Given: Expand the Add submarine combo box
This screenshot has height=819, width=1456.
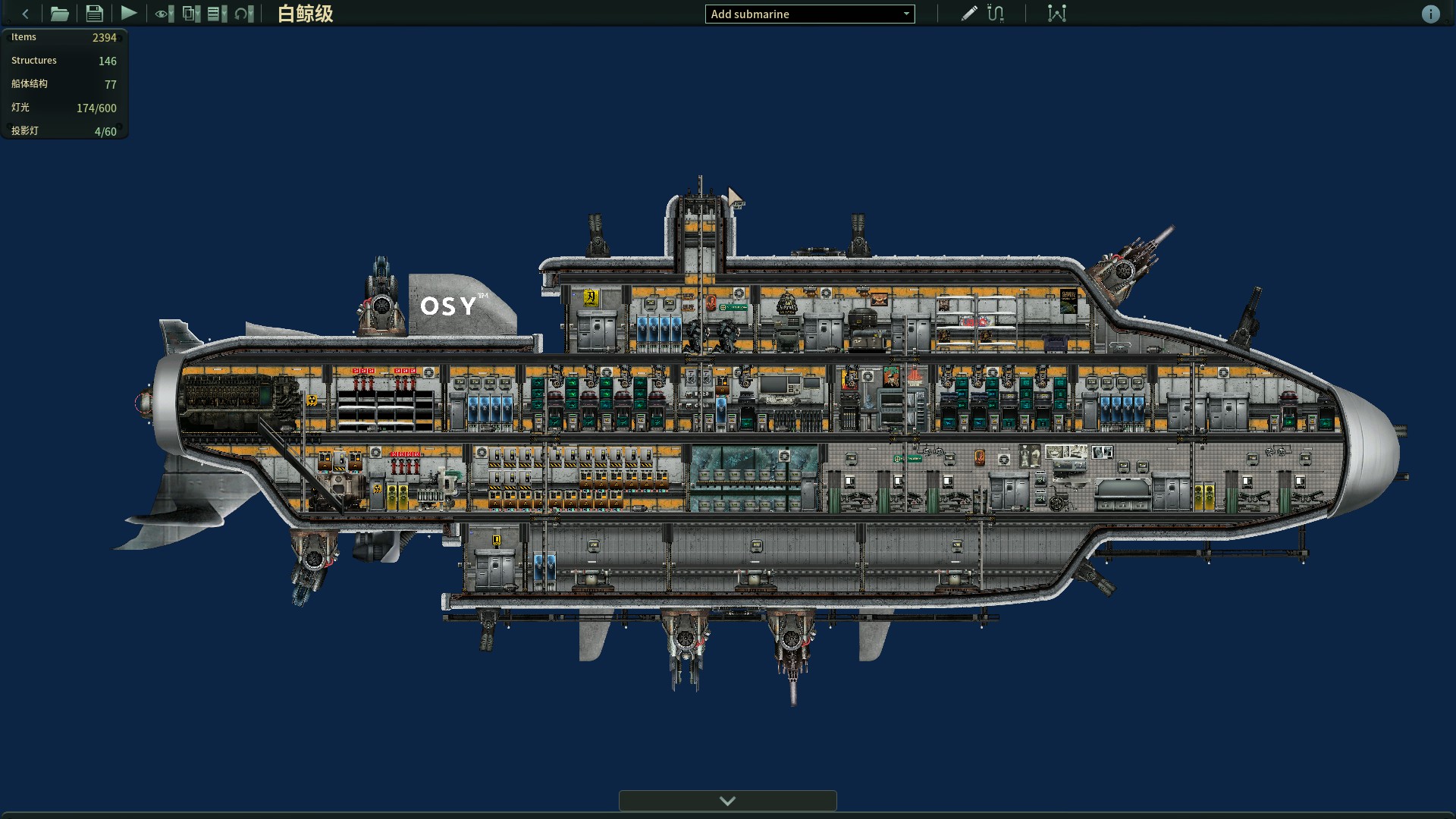Looking at the screenshot, I should tap(810, 14).
